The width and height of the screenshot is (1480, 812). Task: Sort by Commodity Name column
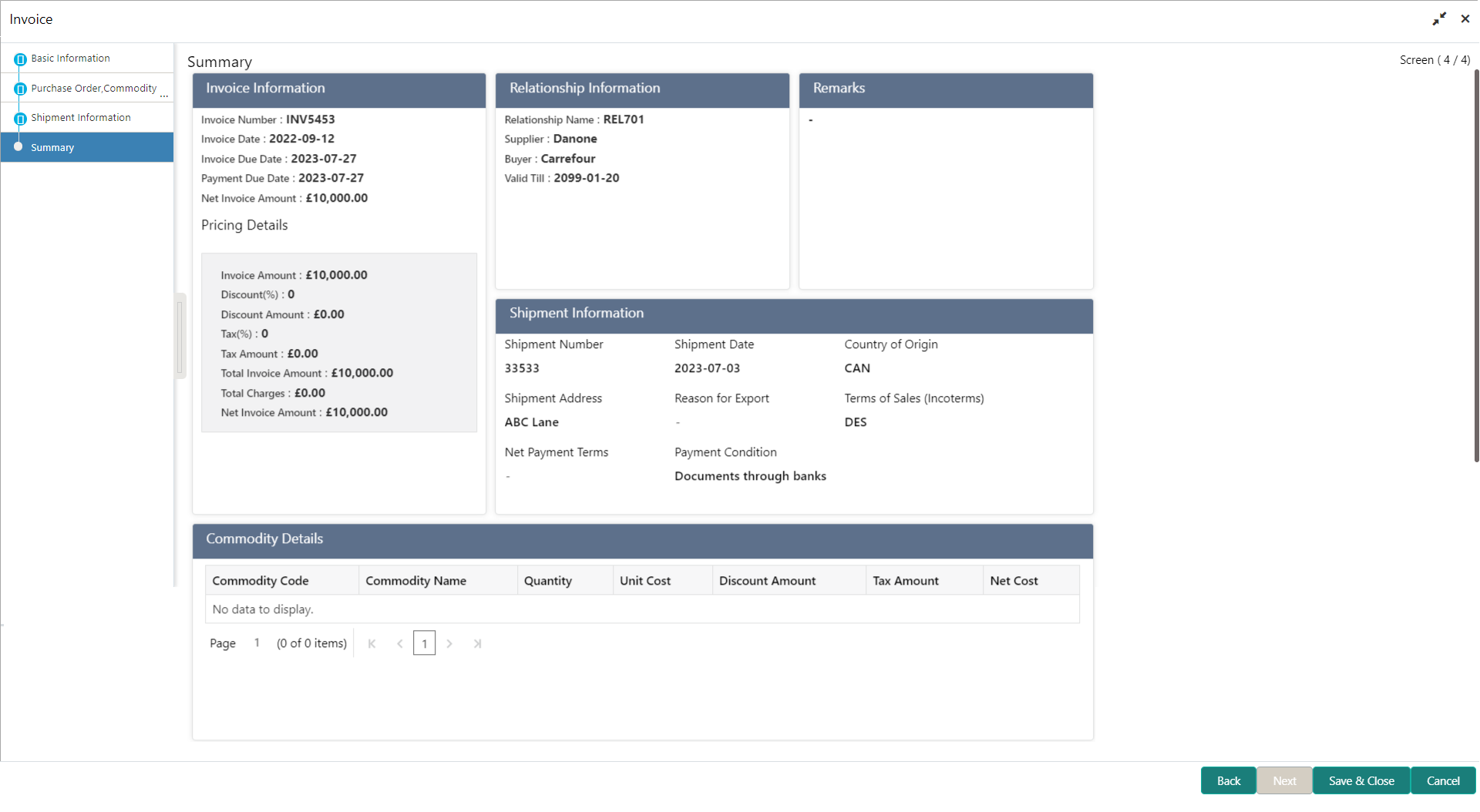click(438, 581)
